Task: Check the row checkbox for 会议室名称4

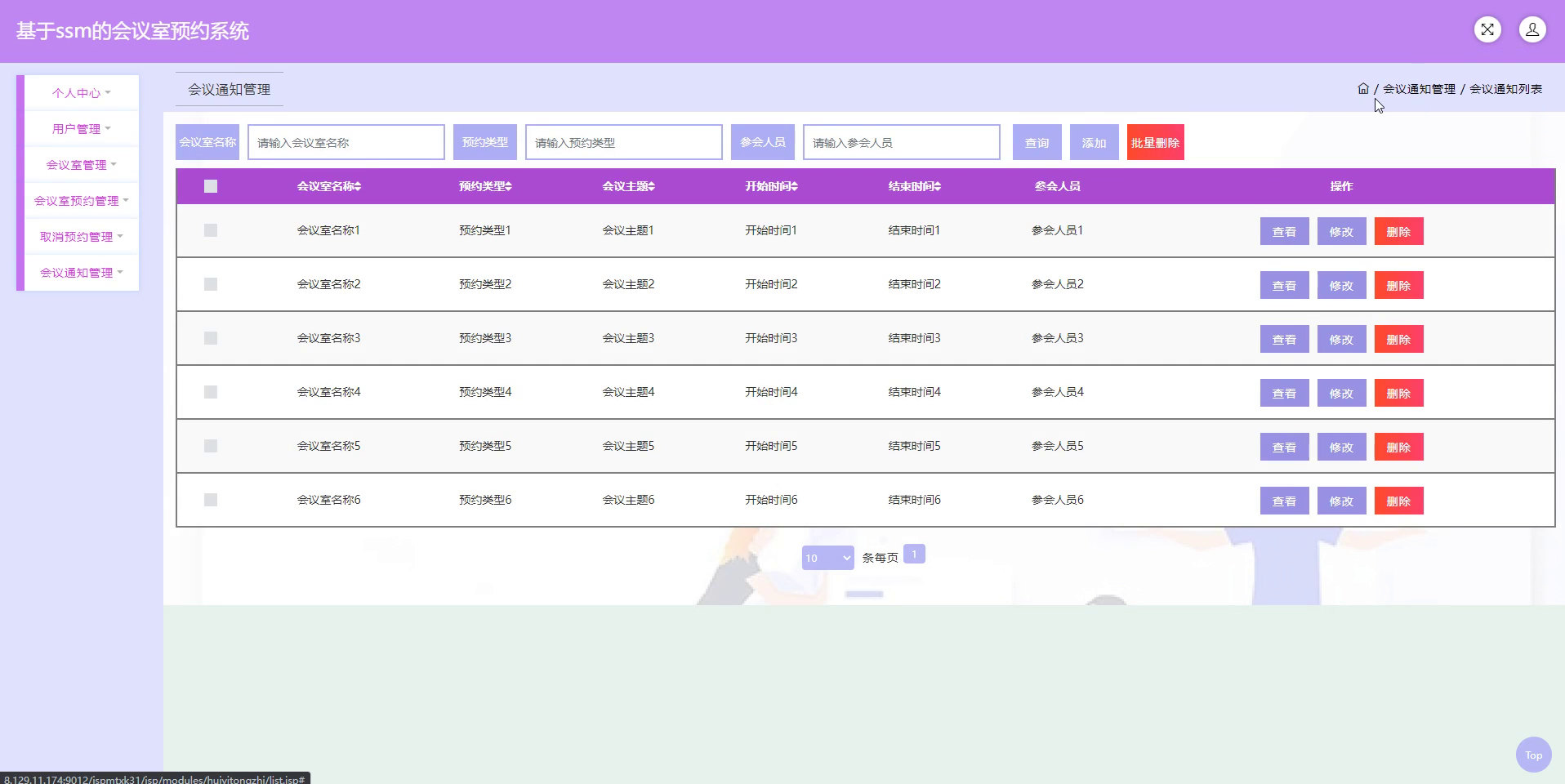Action: (x=211, y=392)
